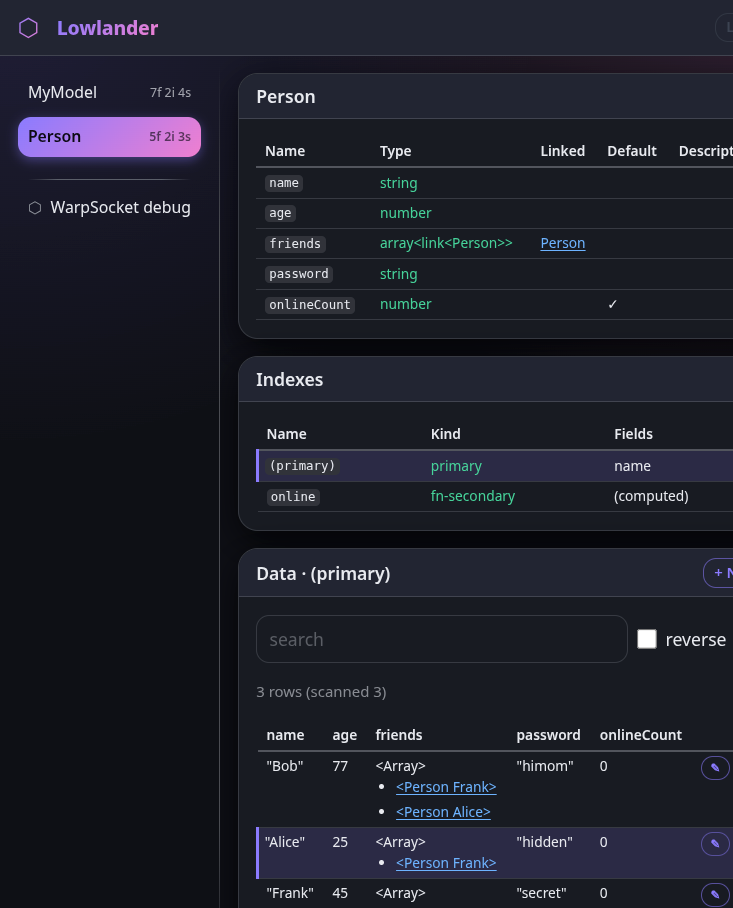Image resolution: width=733 pixels, height=908 pixels.
Task: Follow the Person linked model link
Action: (563, 243)
